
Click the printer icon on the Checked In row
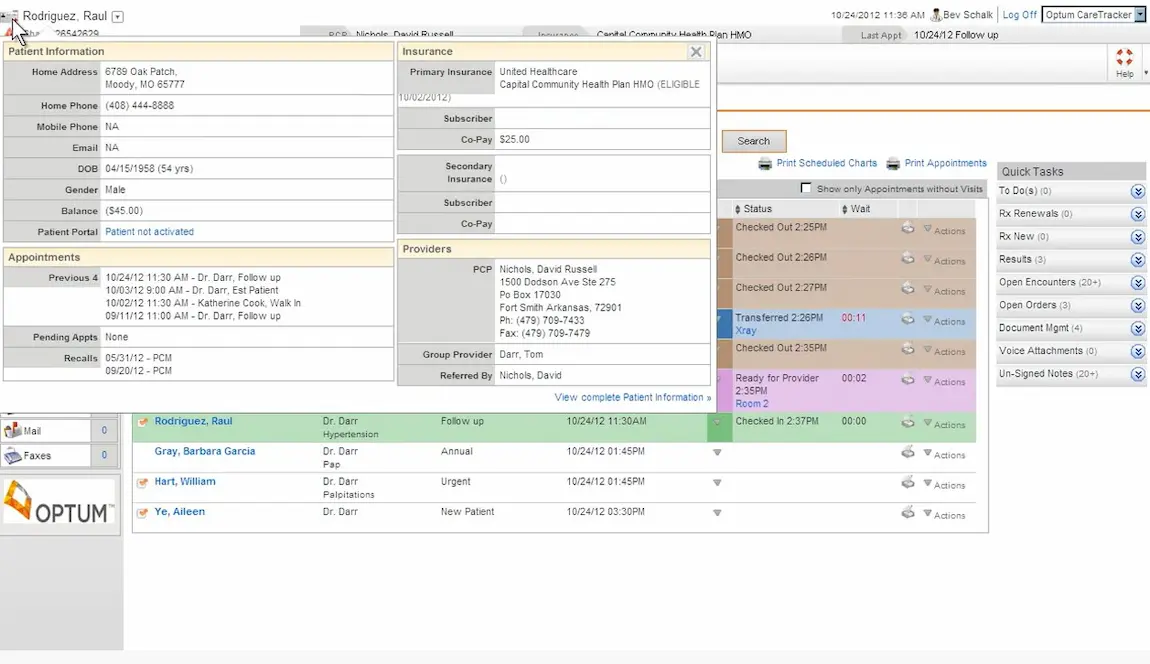908,424
